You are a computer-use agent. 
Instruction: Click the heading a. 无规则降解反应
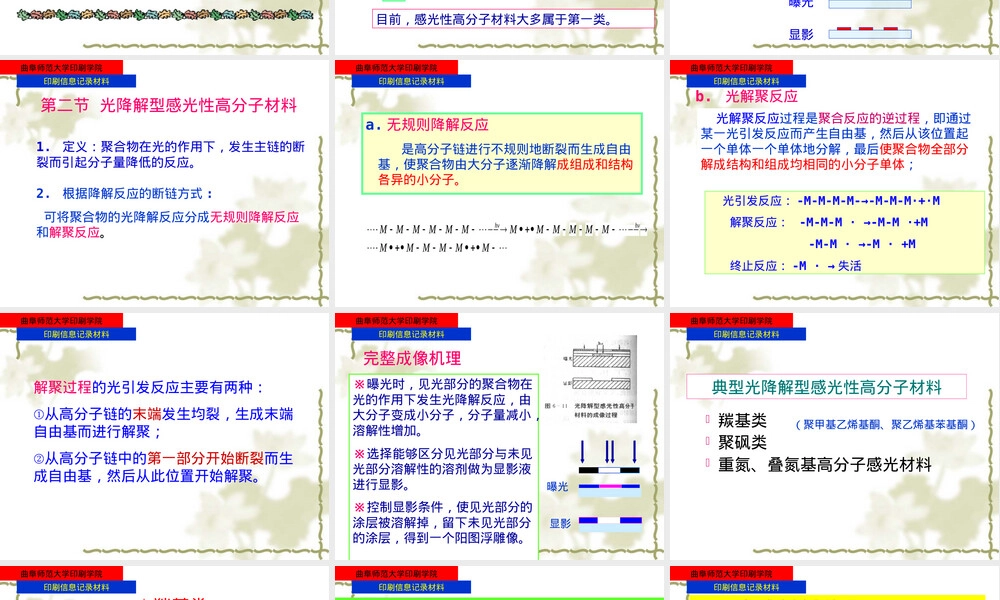pos(427,125)
